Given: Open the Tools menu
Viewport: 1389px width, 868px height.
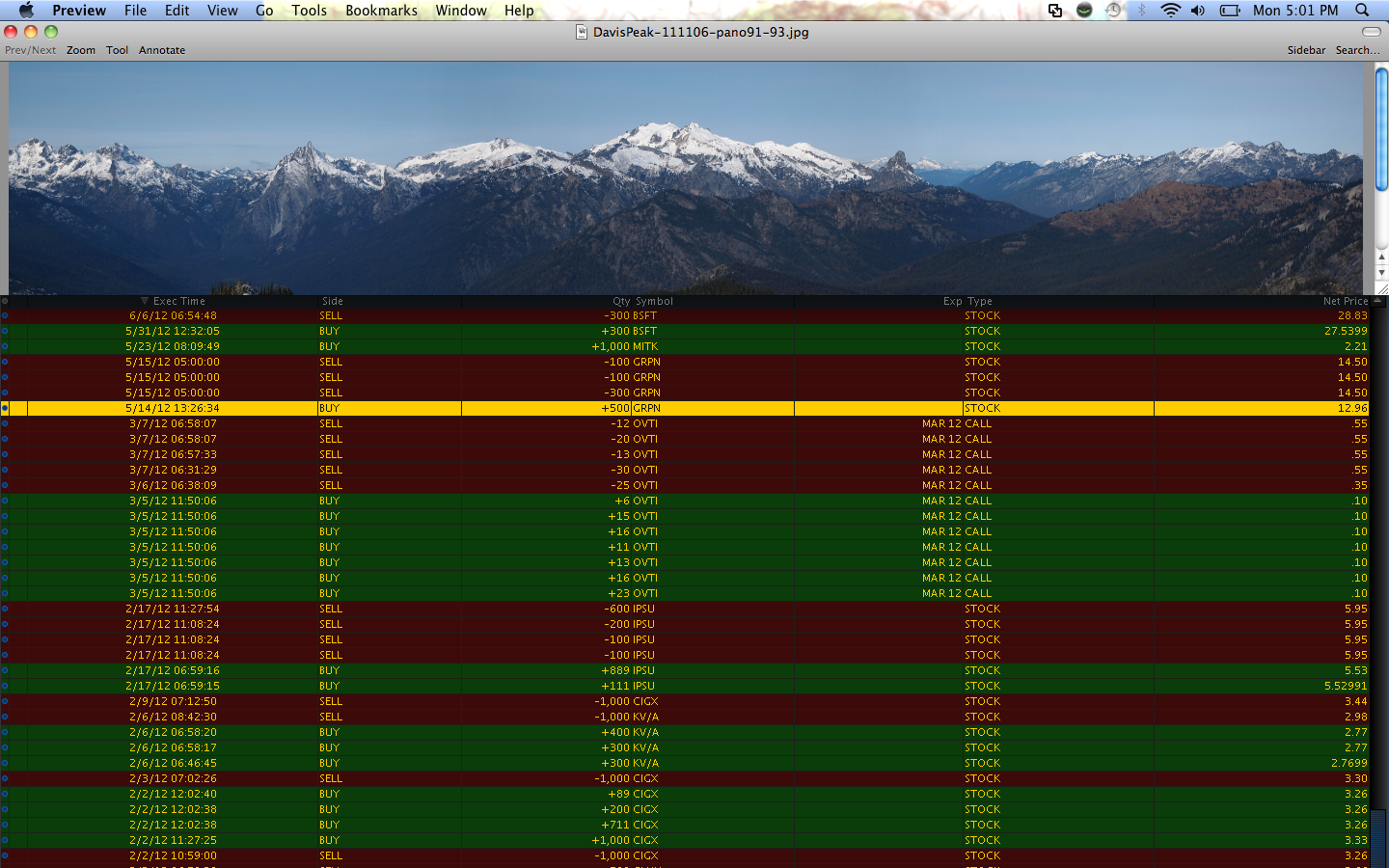Looking at the screenshot, I should 309,11.
